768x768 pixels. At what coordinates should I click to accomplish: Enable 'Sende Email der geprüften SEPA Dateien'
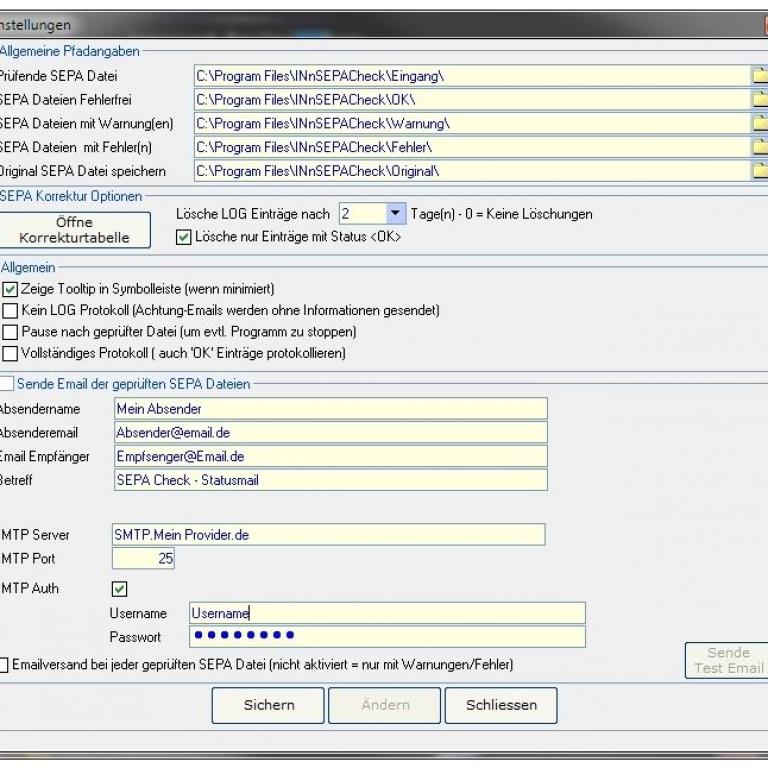(x=7, y=384)
